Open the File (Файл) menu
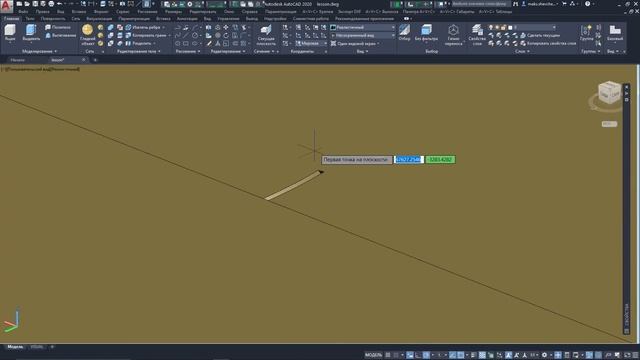 [23, 12]
